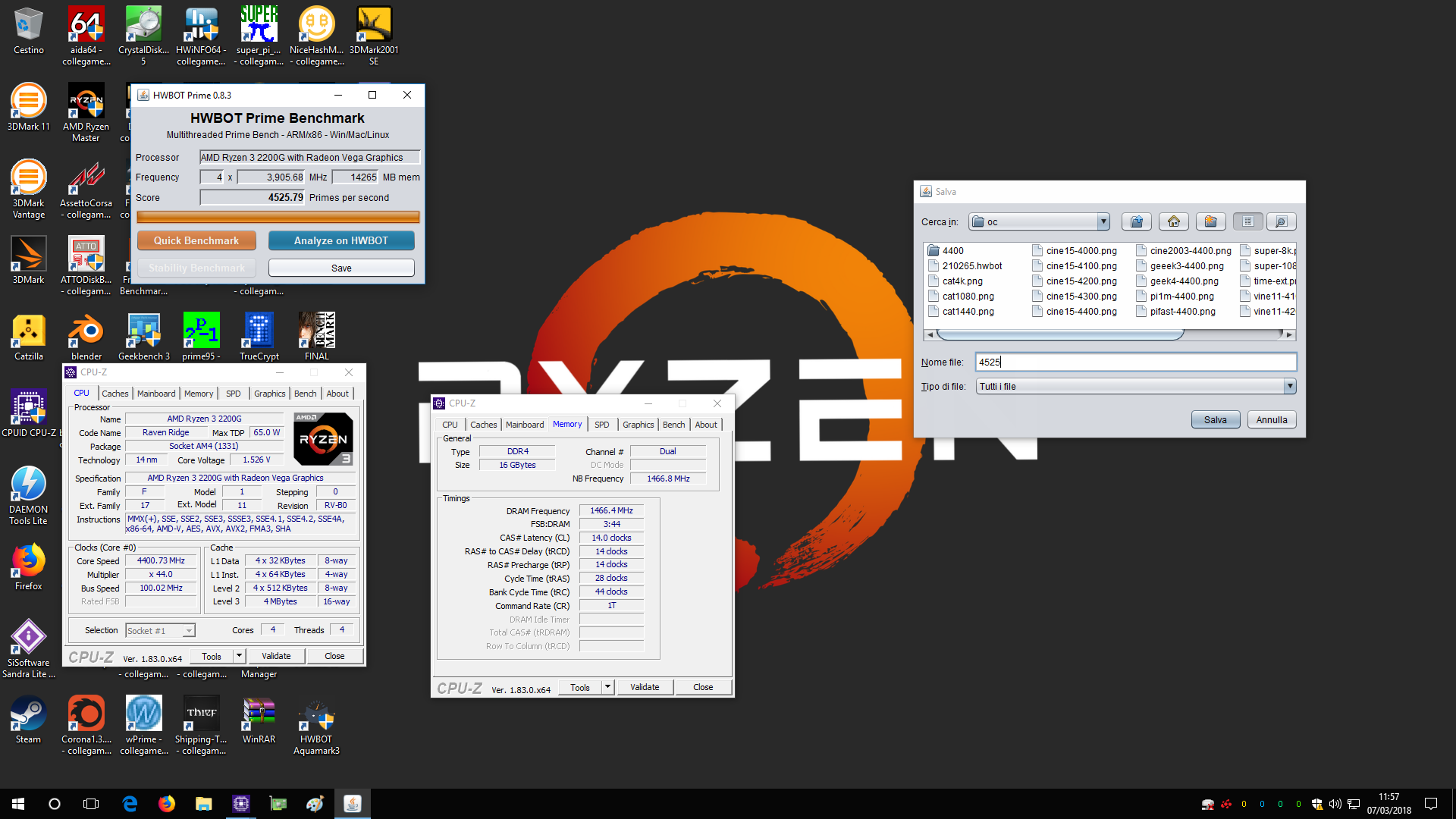Select the WinRAR desktop icon

[x=259, y=720]
